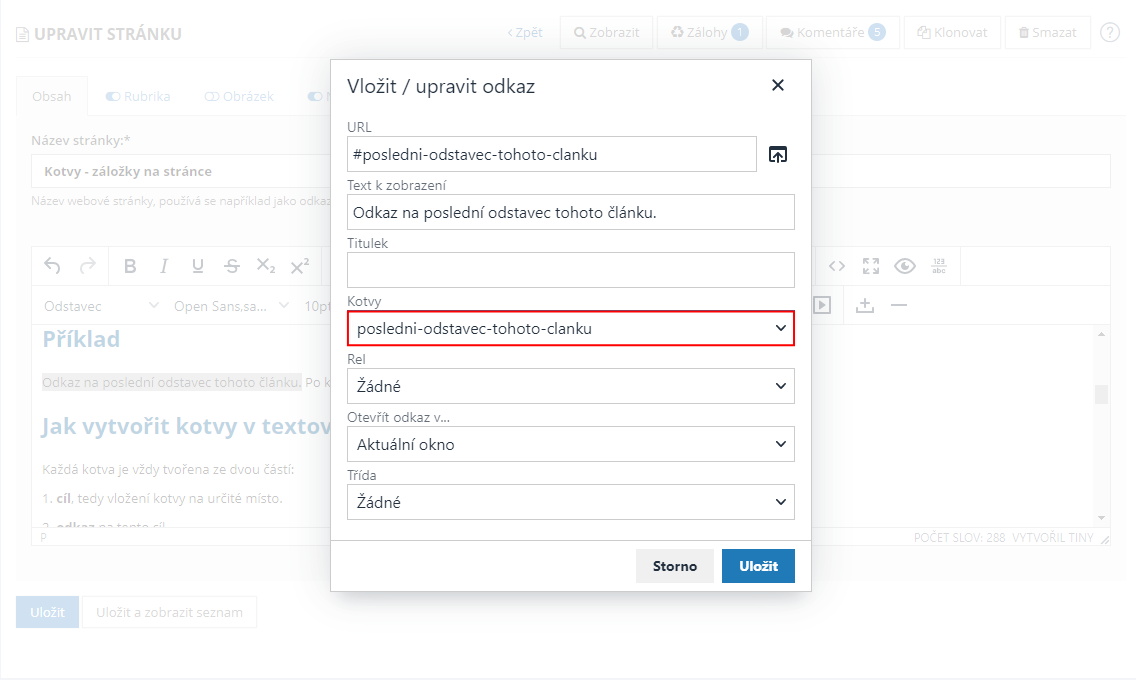Click the undo arrow icon
Viewport: 1136px width, 680px height.
[x=53, y=266]
